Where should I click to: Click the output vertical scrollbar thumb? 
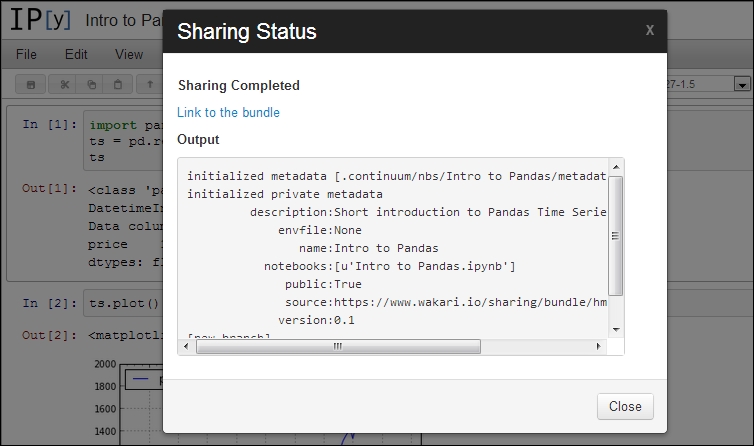(x=615, y=236)
